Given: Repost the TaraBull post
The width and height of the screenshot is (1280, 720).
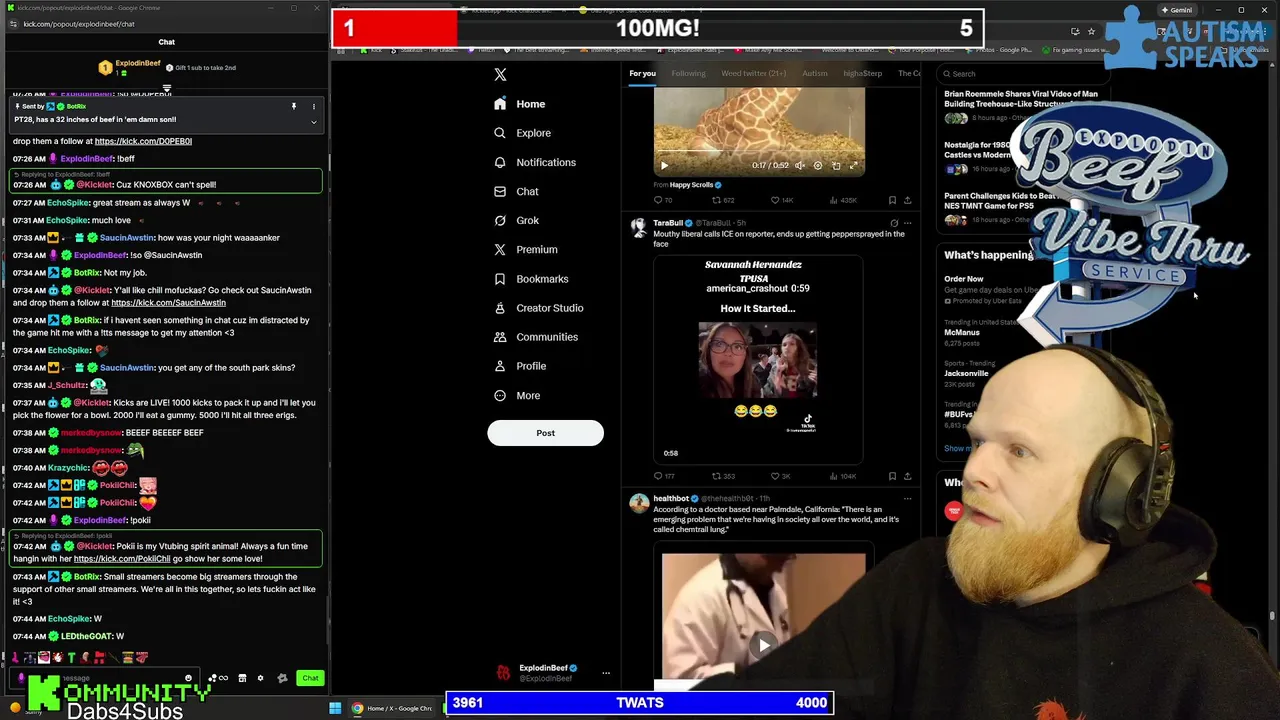Looking at the screenshot, I should point(721,476).
